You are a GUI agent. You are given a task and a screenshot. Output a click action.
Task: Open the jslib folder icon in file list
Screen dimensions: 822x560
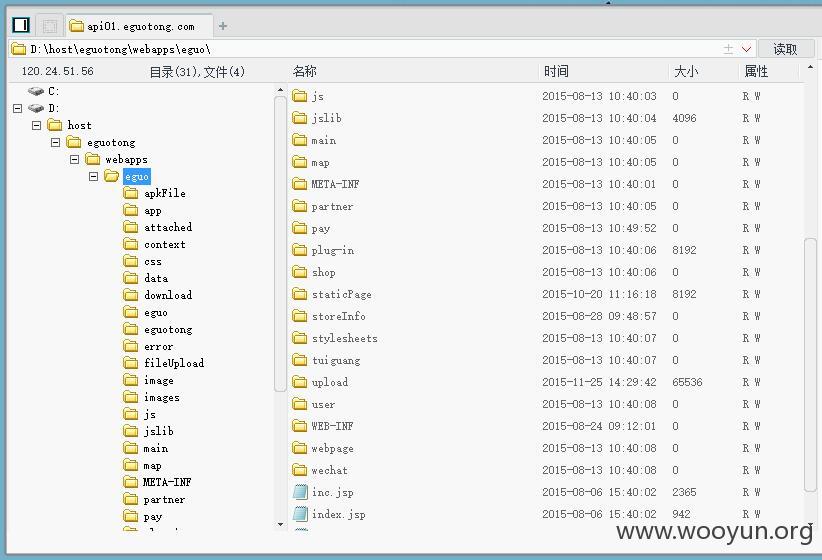[x=299, y=118]
